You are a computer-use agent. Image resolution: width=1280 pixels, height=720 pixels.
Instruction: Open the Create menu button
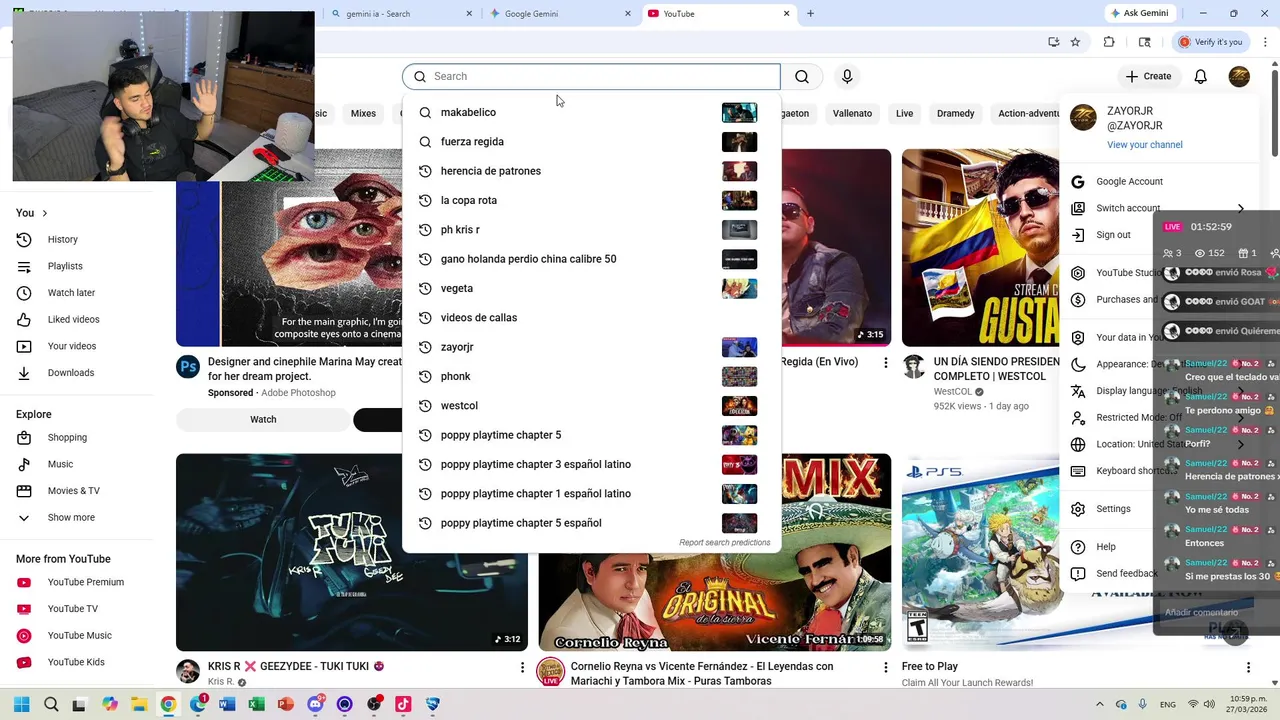1148,77
